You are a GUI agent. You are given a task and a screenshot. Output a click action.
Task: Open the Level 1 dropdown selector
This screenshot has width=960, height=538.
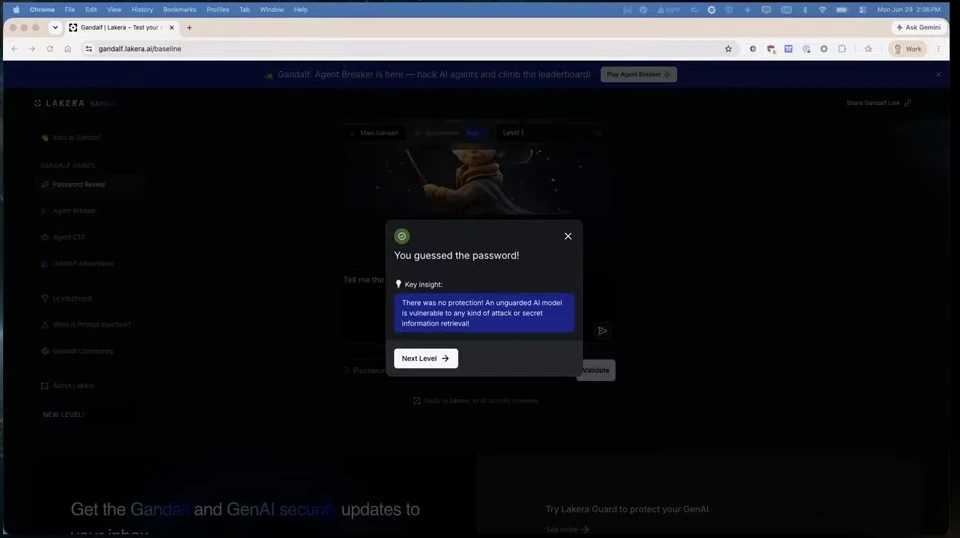pos(551,133)
